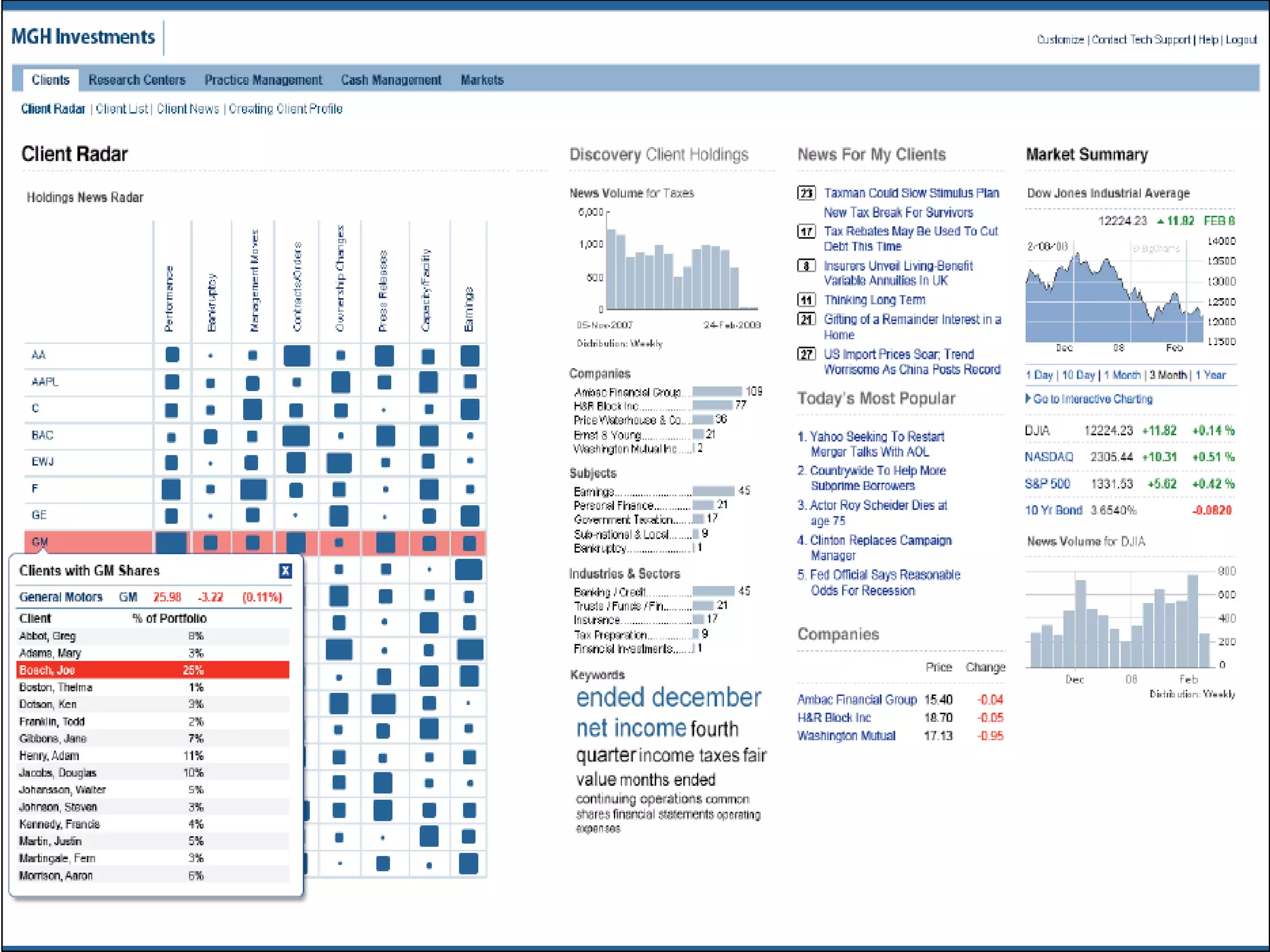Click the Logout link
Screen dimensions: 1270x952
click(1241, 40)
